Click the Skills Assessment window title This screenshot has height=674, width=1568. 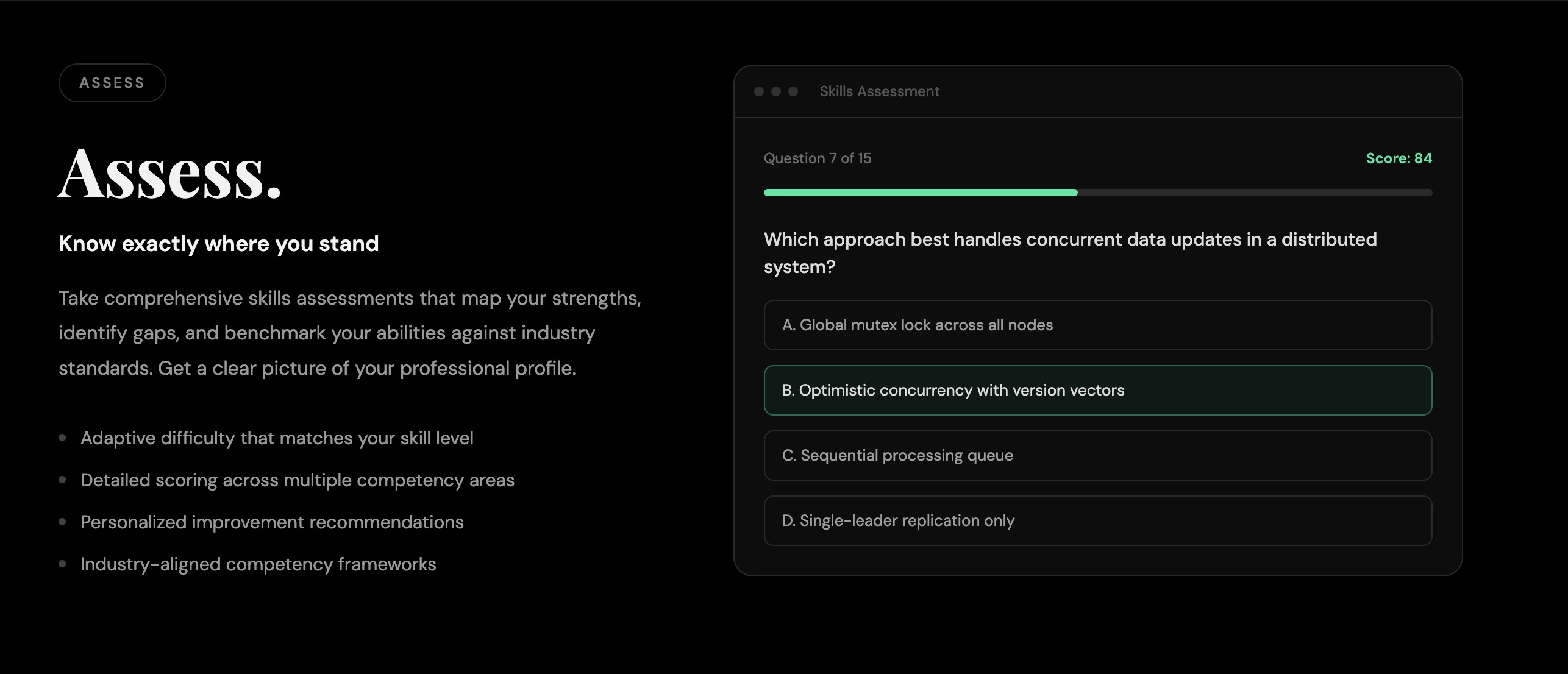[x=879, y=91]
